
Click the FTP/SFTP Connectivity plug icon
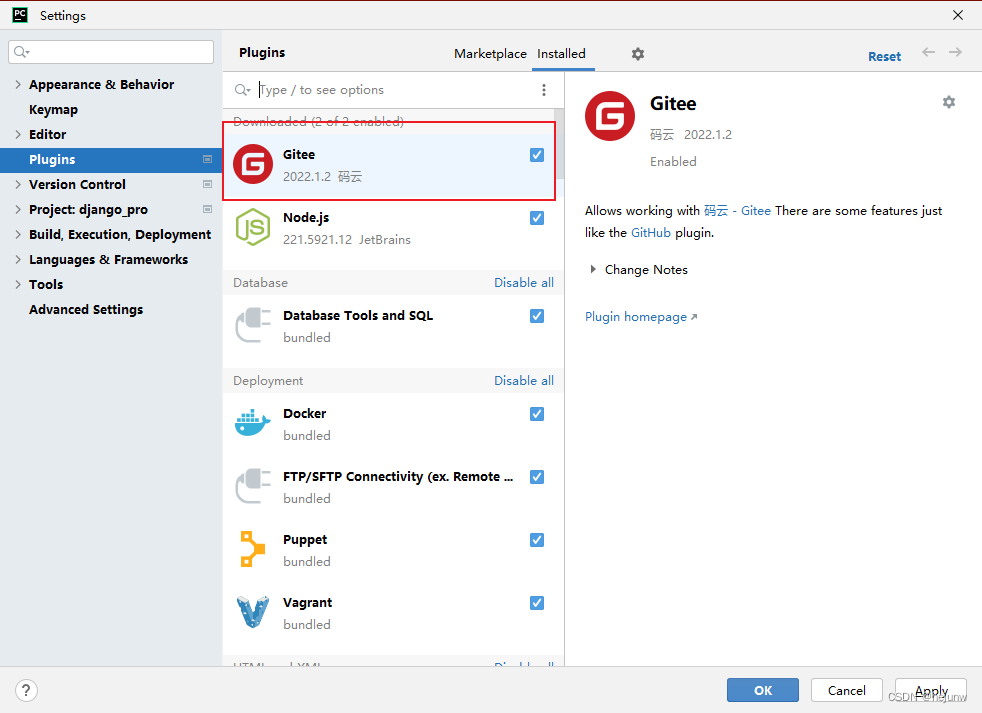253,486
